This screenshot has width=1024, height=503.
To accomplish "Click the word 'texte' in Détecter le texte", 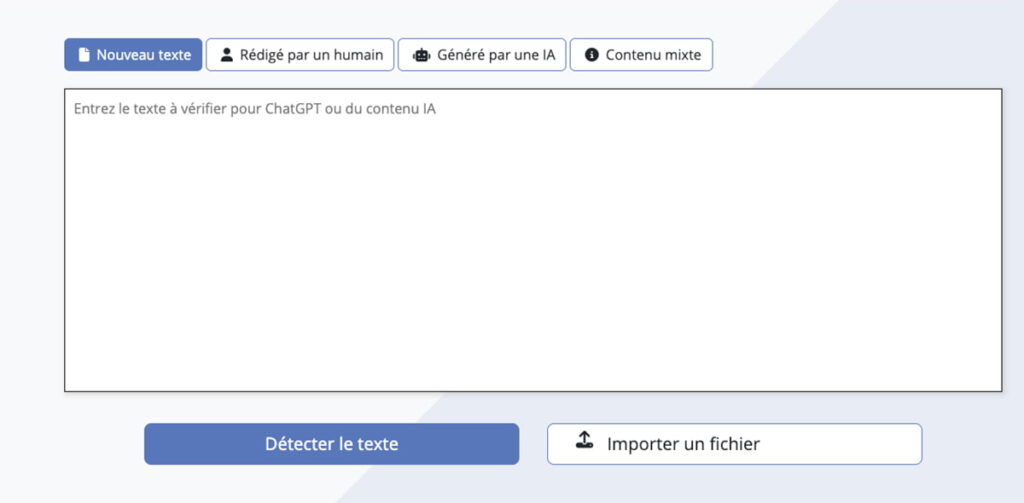I will point(378,444).
